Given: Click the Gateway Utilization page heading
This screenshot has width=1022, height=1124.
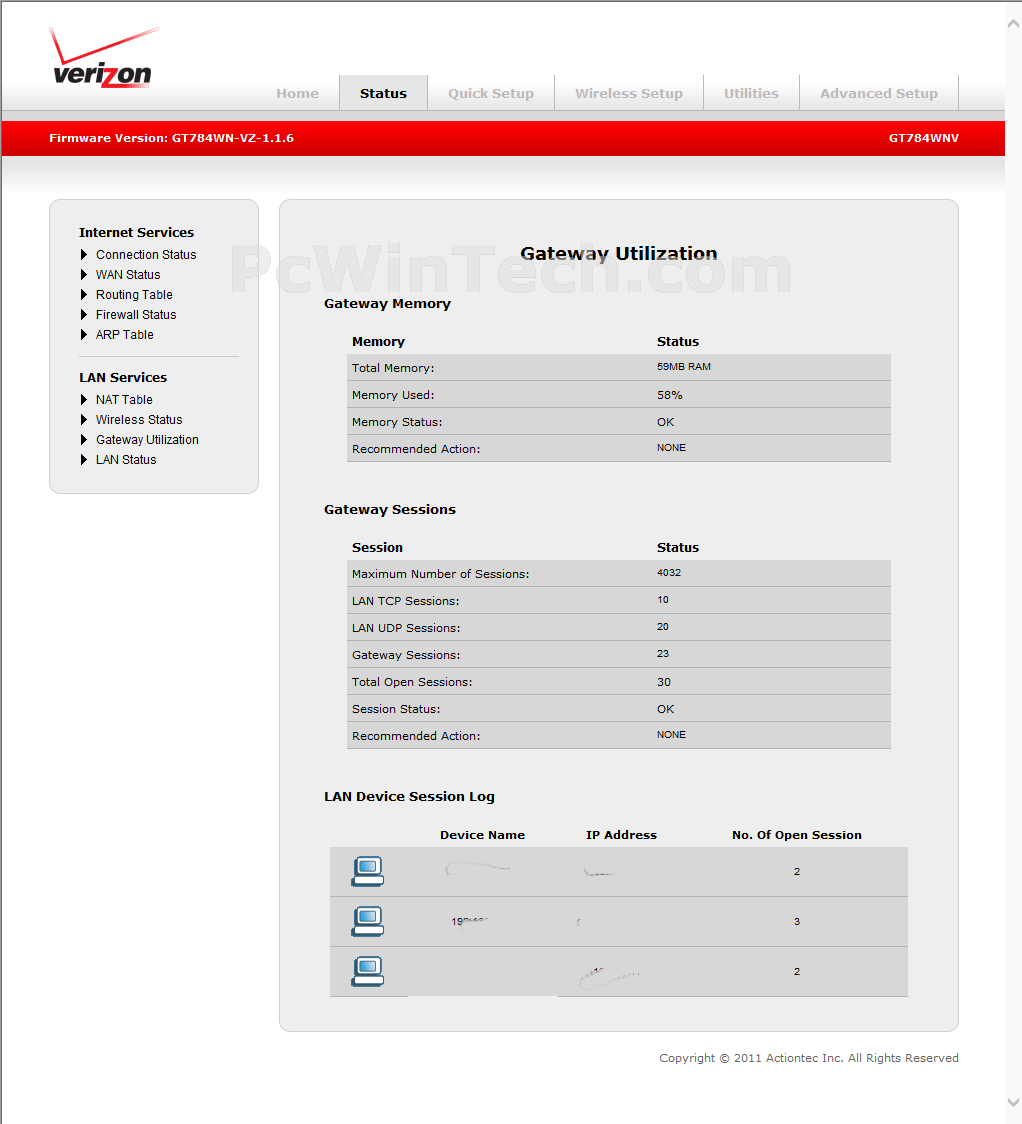Looking at the screenshot, I should tap(619, 254).
